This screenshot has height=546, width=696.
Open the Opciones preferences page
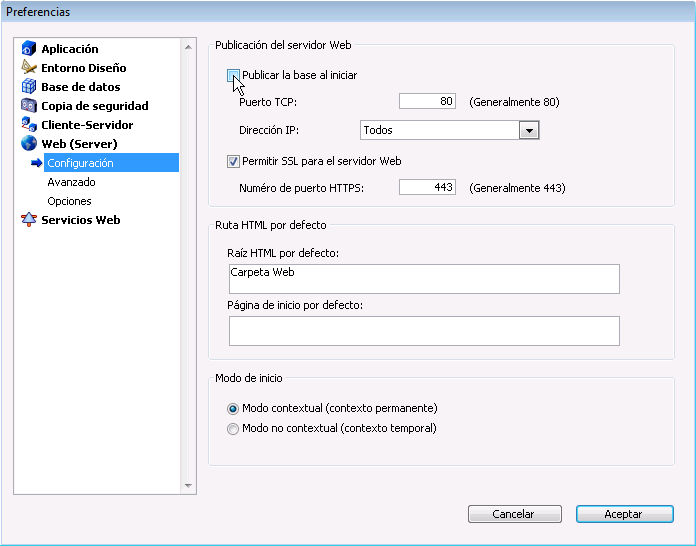tap(69, 201)
